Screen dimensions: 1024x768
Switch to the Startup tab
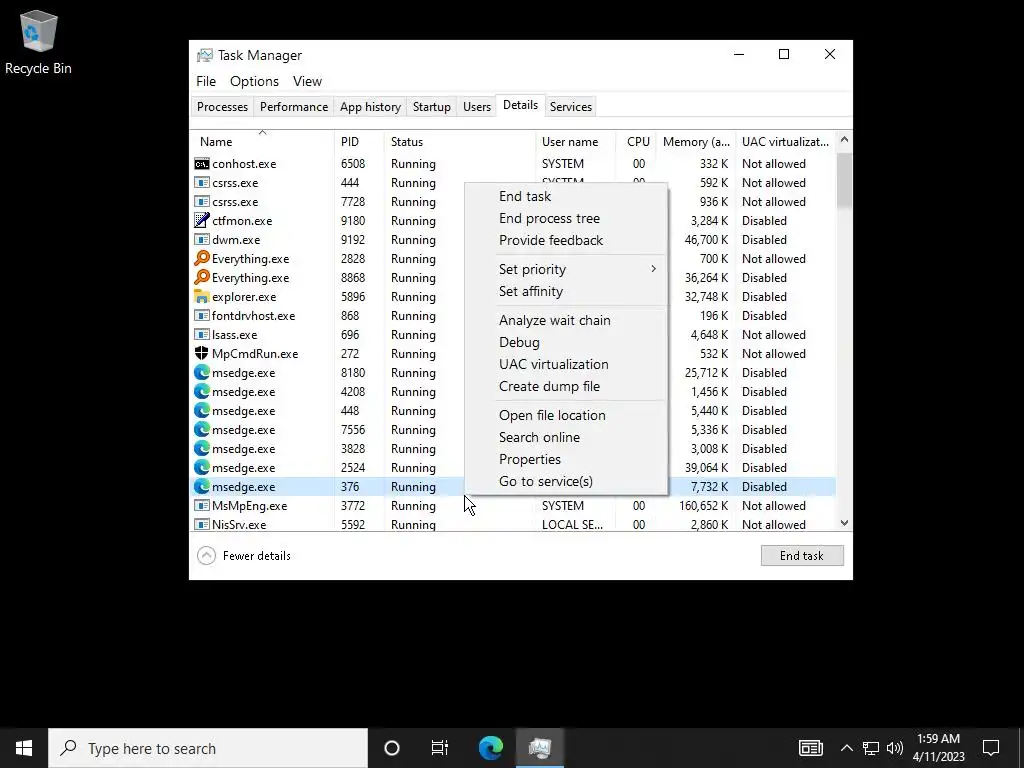[x=432, y=106]
